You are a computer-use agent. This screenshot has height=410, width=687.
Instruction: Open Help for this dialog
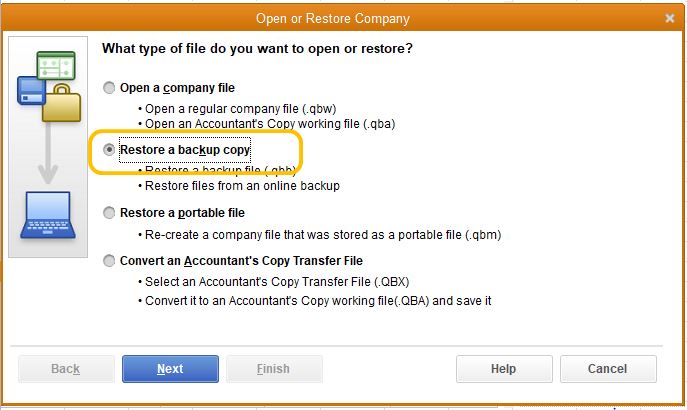(x=503, y=369)
